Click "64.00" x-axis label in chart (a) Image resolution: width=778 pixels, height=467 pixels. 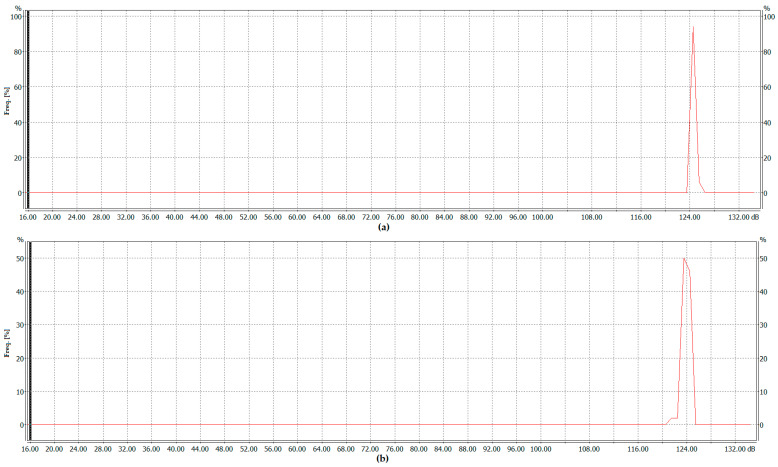tap(322, 217)
